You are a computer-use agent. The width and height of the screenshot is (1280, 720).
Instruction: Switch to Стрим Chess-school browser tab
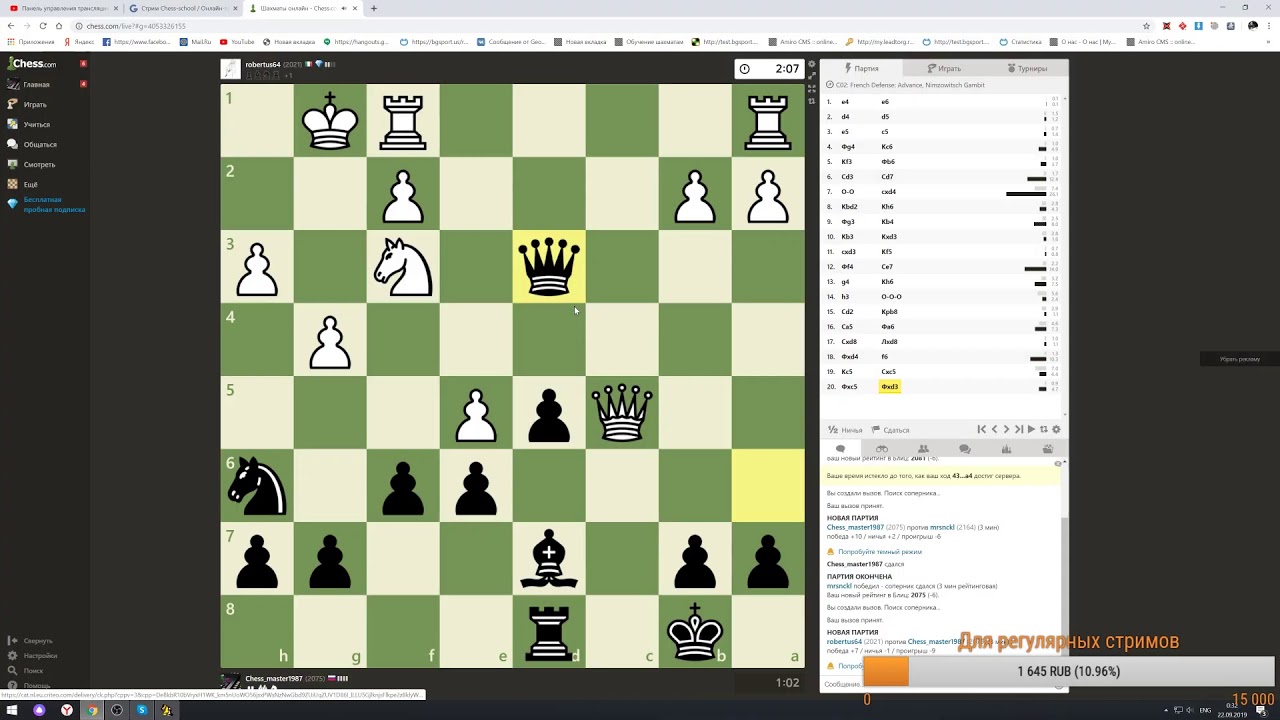[x=181, y=8]
